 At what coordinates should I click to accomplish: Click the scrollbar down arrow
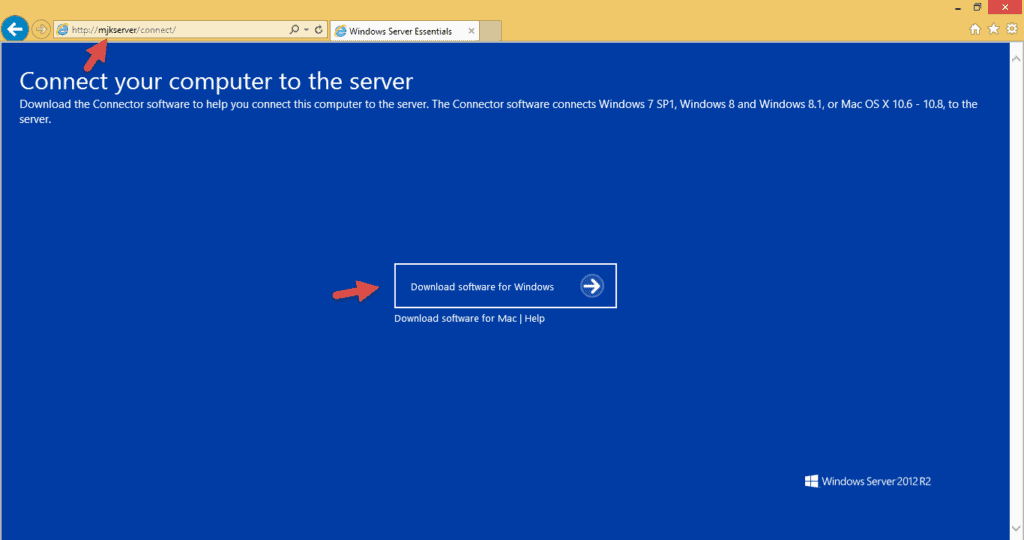click(1016, 528)
